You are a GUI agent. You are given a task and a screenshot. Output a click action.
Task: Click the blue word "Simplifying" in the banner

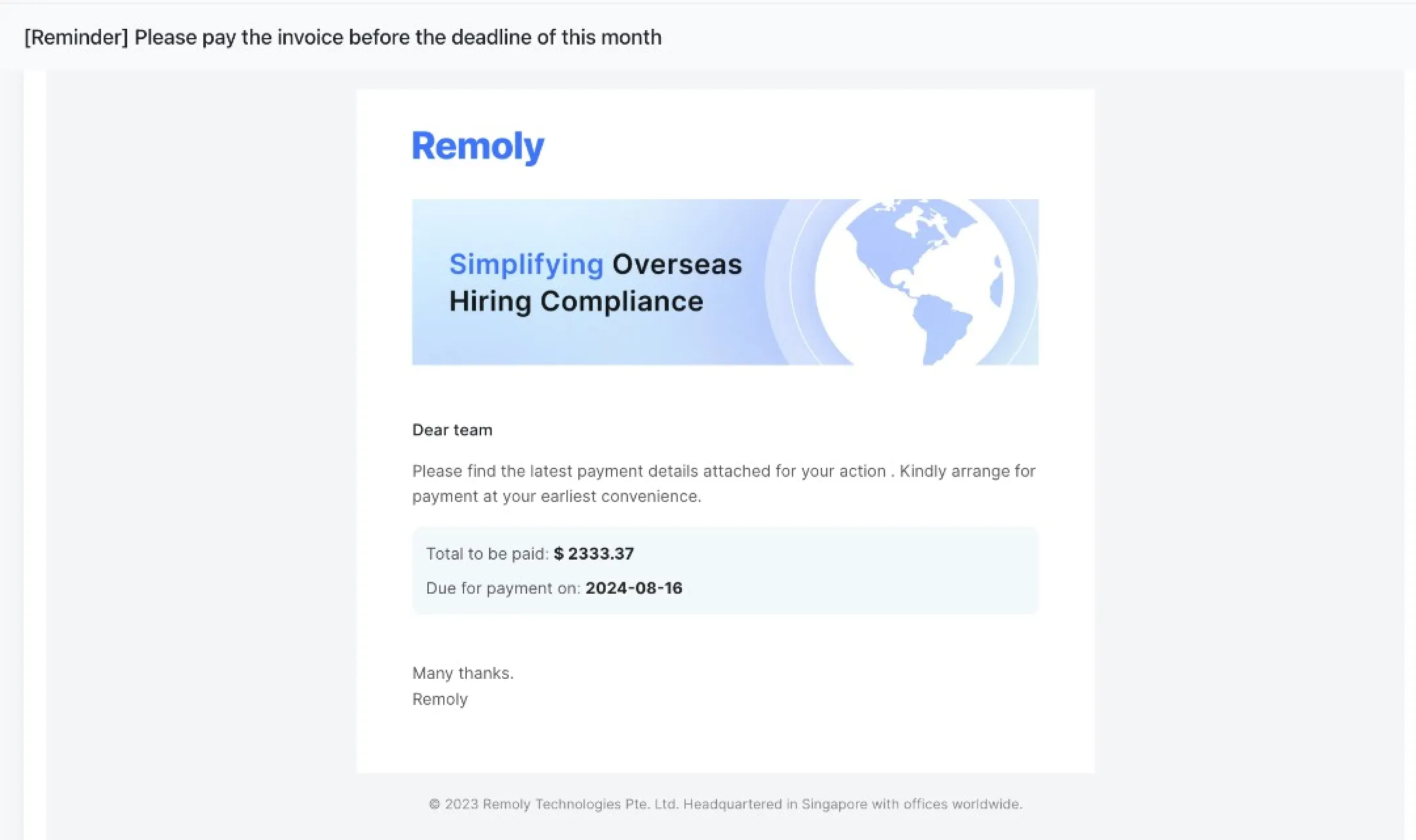click(x=526, y=264)
